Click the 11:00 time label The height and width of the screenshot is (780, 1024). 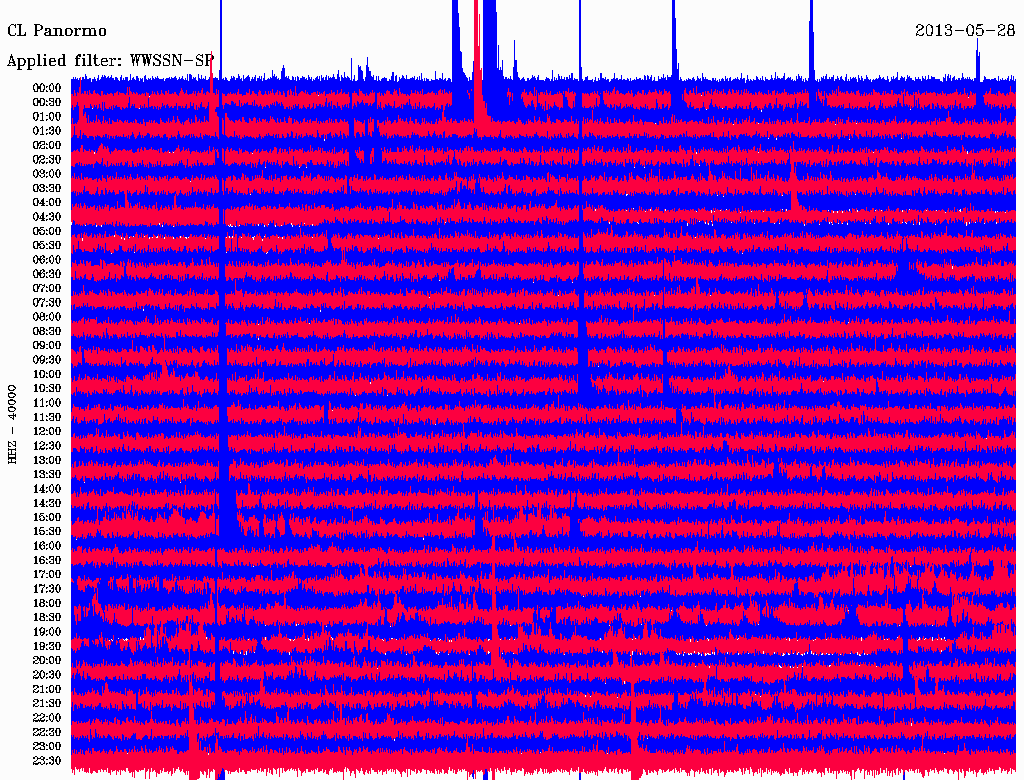tap(47, 403)
